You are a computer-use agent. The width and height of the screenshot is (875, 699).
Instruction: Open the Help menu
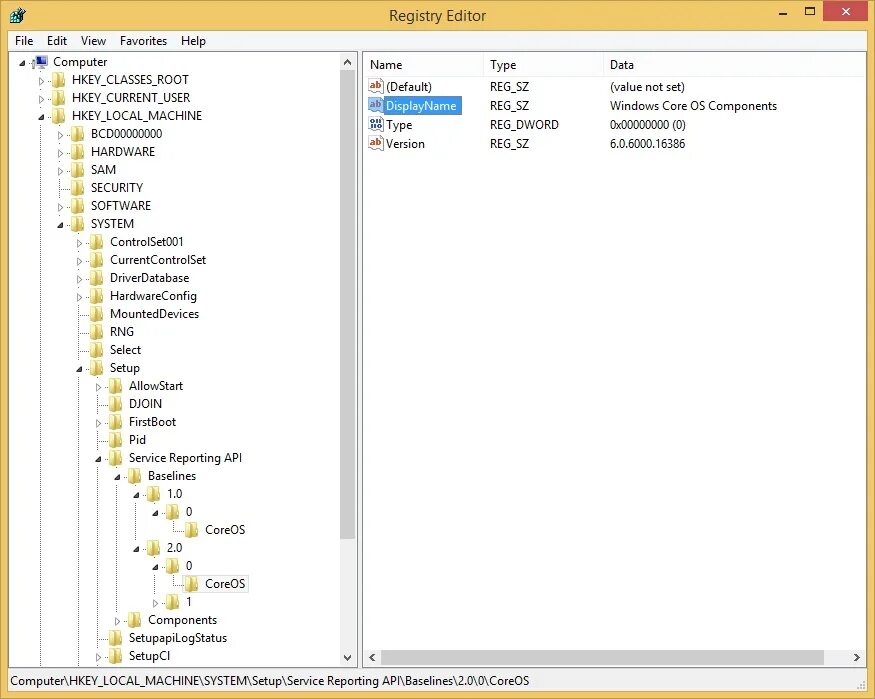tap(193, 41)
